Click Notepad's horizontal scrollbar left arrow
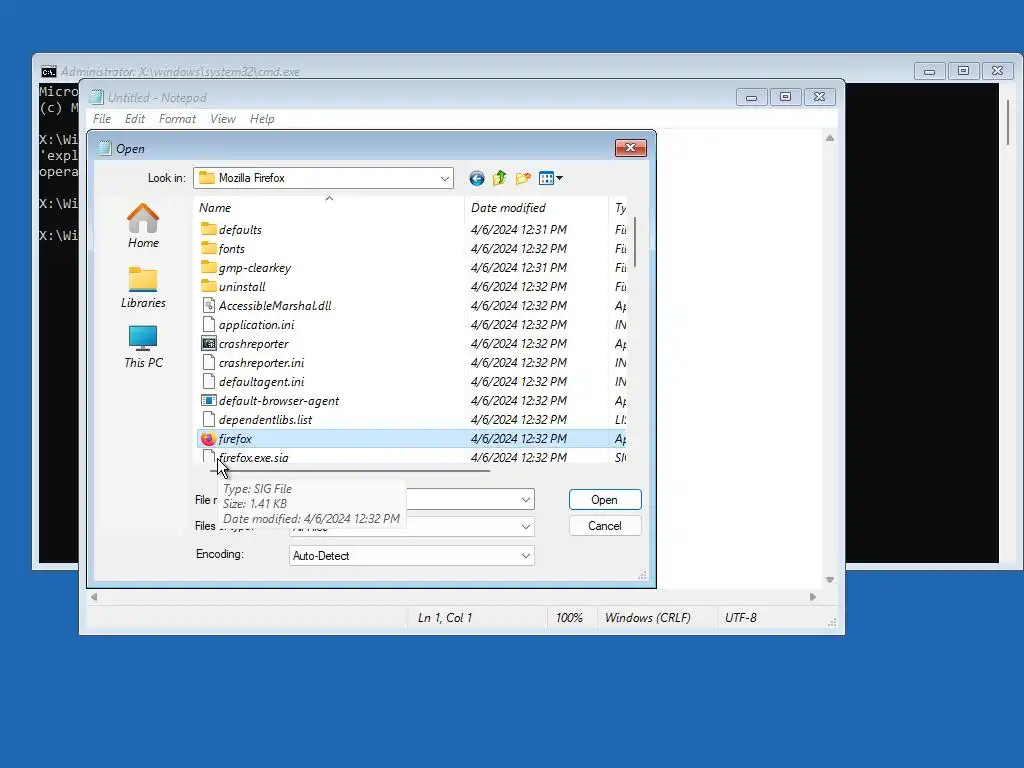 point(94,597)
